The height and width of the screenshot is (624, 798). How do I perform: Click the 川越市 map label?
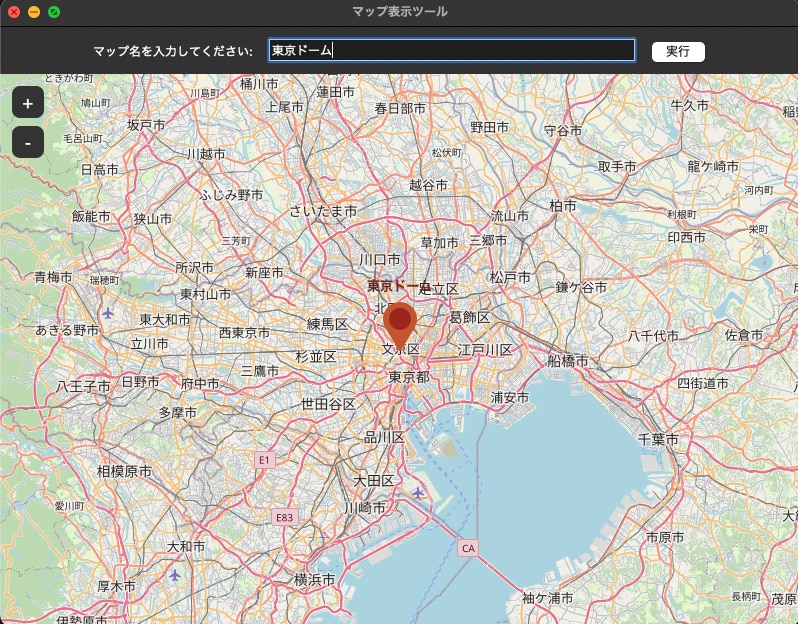[206, 154]
